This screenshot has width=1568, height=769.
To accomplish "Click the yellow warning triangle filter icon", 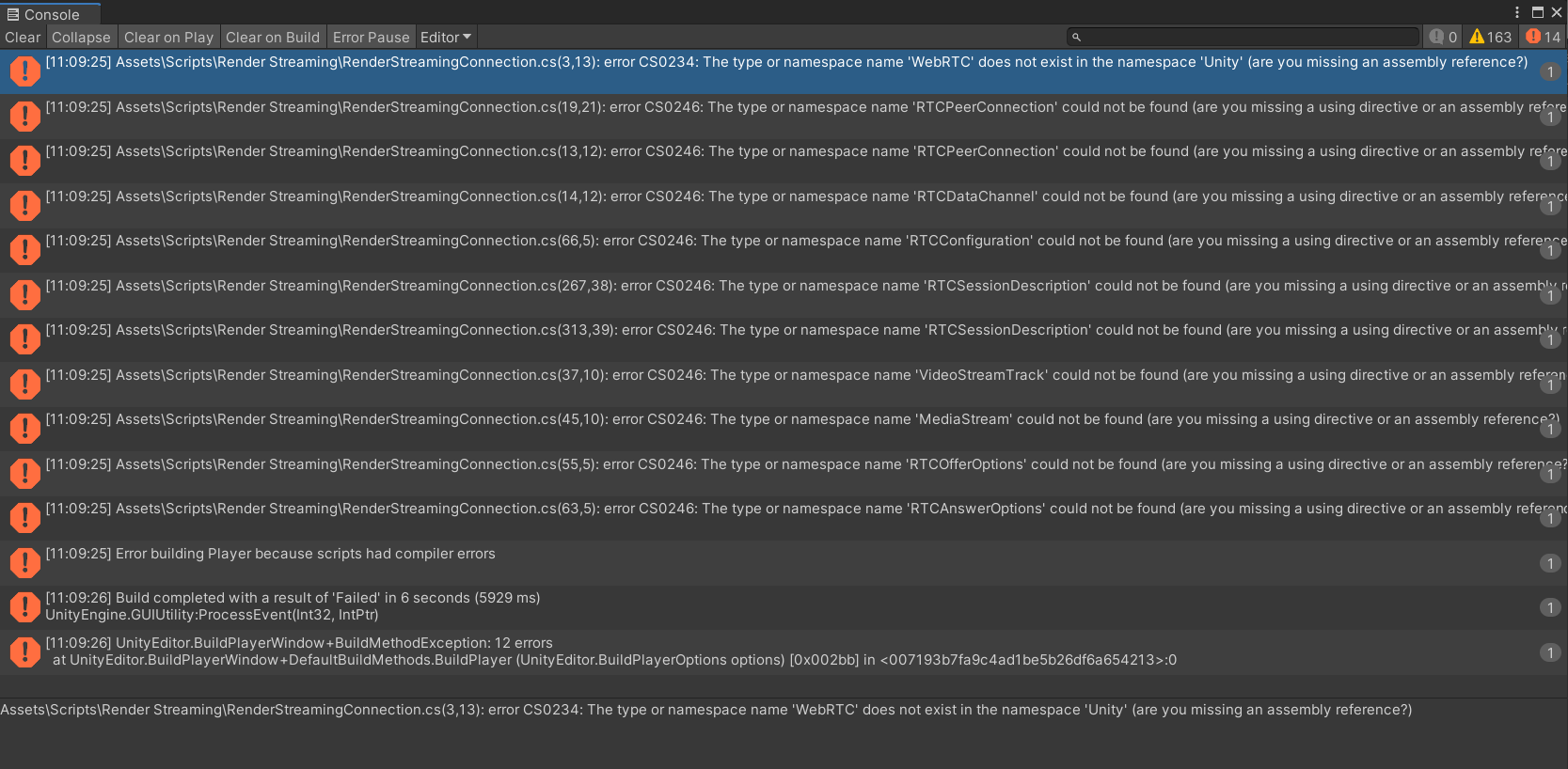I will 1477,36.
